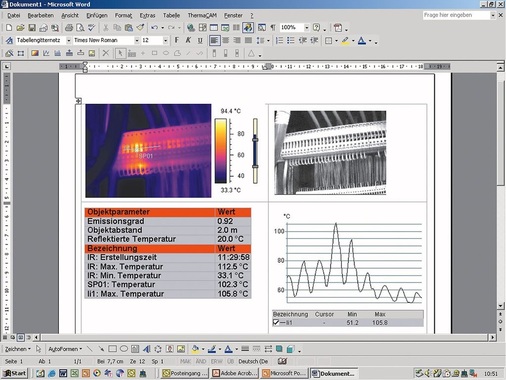
Task: Copy selection using the copy icon
Action: (x=117, y=28)
